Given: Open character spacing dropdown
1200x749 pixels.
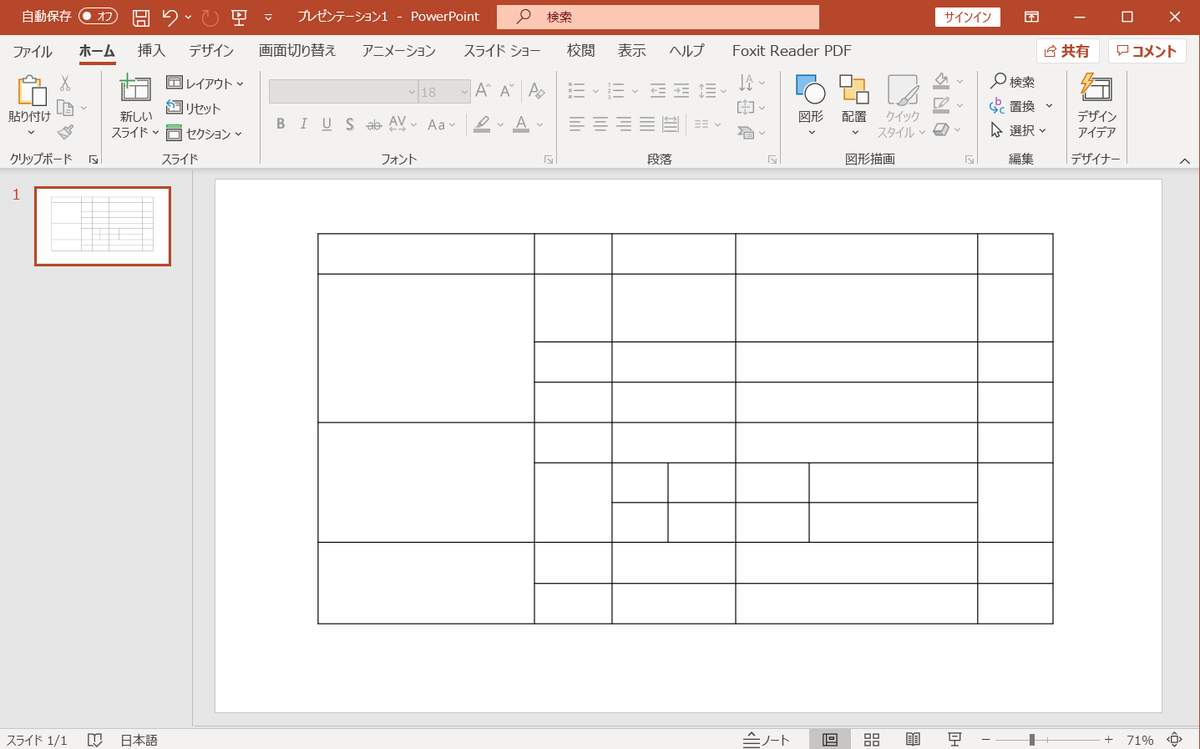Looking at the screenshot, I should coord(402,124).
